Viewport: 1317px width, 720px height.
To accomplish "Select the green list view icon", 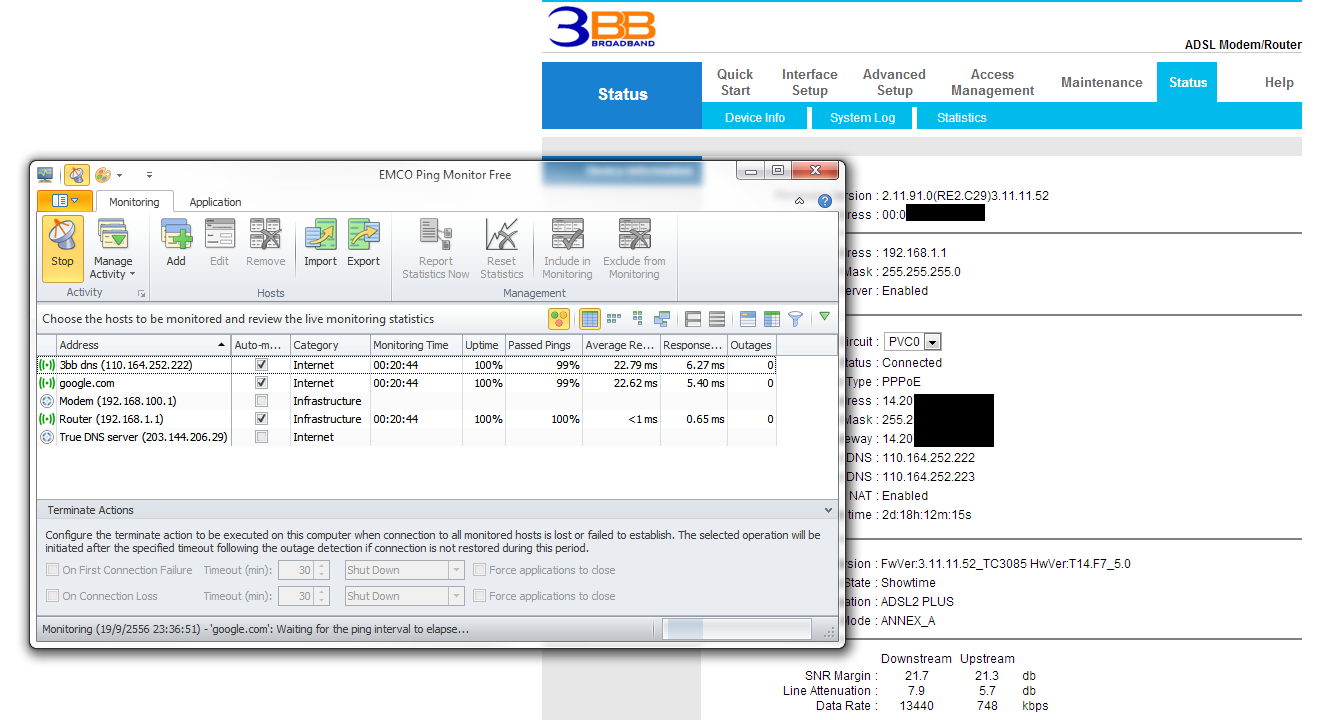I will tap(638, 319).
